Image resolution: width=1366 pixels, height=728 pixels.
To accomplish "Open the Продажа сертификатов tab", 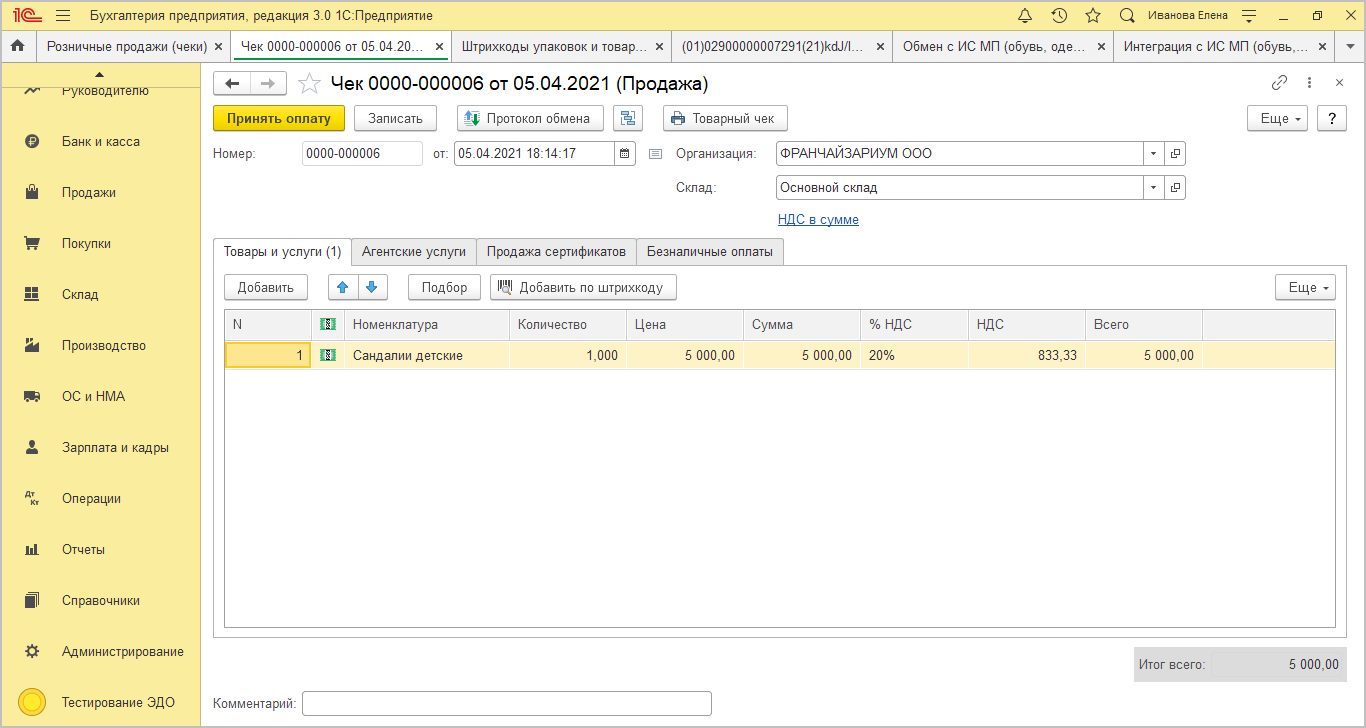I will [x=556, y=252].
